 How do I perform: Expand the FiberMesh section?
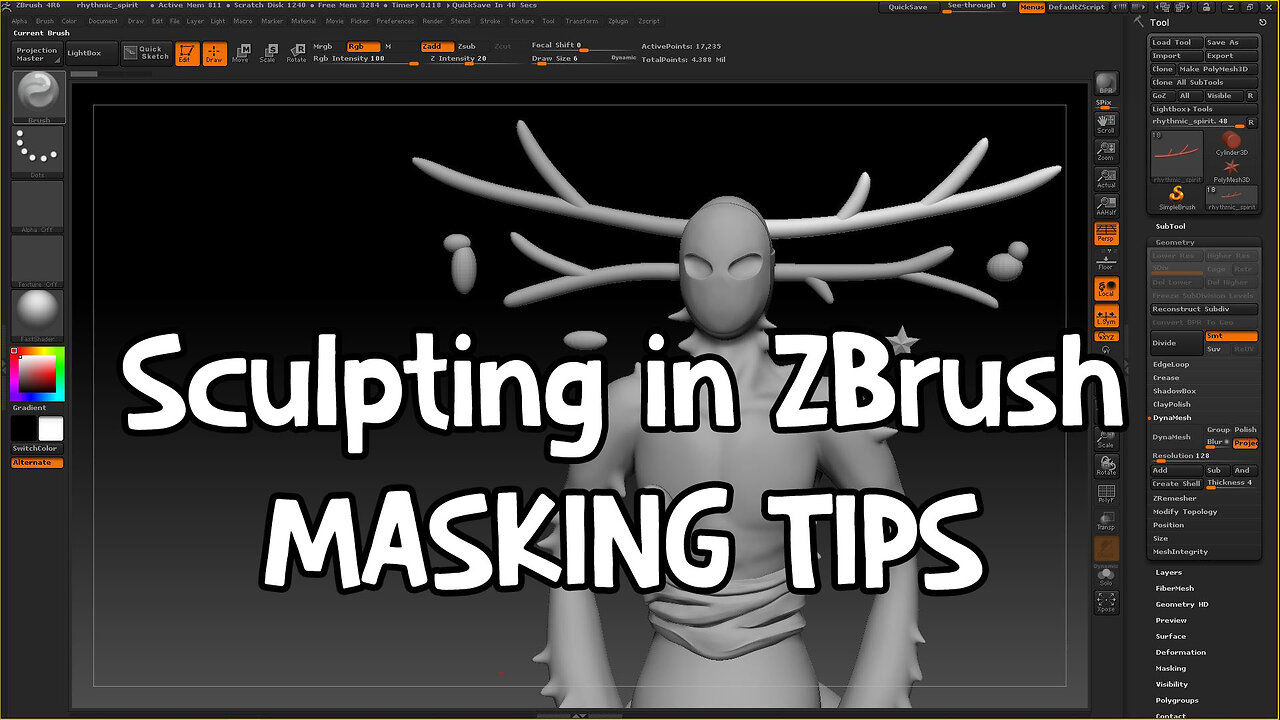coord(1175,589)
